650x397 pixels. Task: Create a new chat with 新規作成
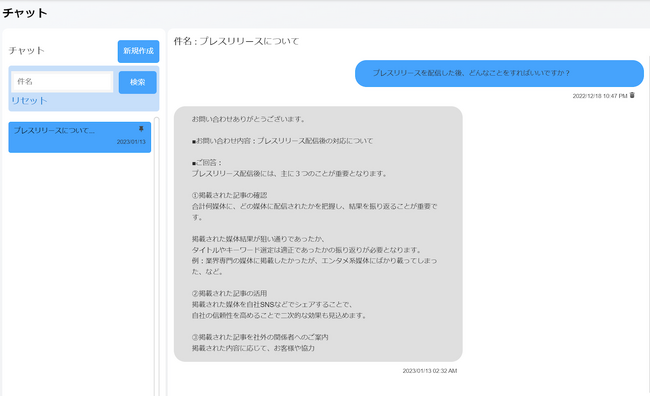pos(138,51)
